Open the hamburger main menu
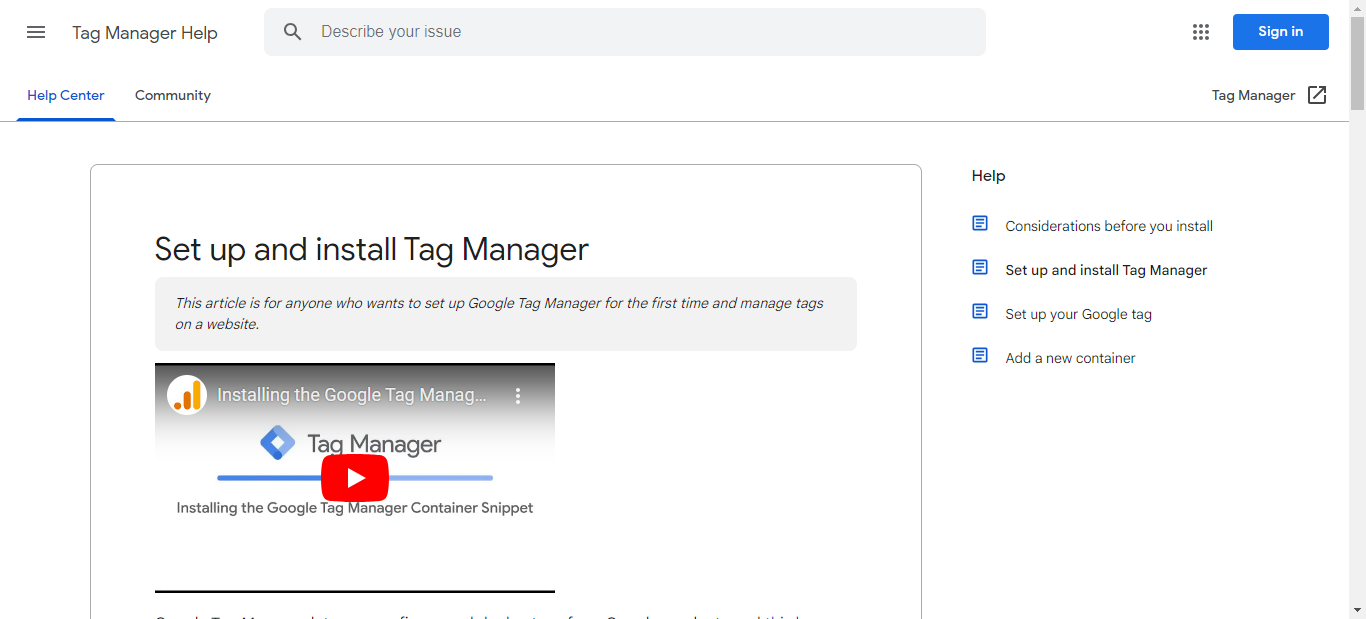Screen dimensions: 1366x619 tap(36, 32)
